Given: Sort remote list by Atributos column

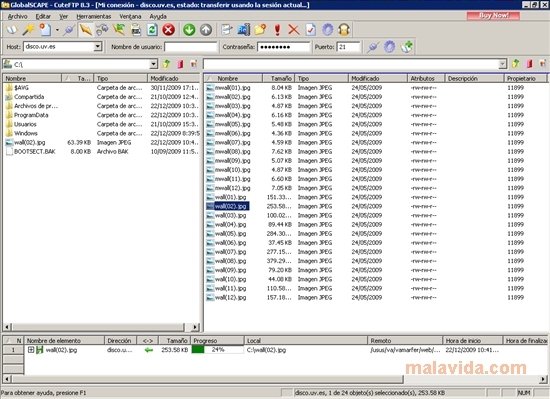Looking at the screenshot, I should [426, 78].
